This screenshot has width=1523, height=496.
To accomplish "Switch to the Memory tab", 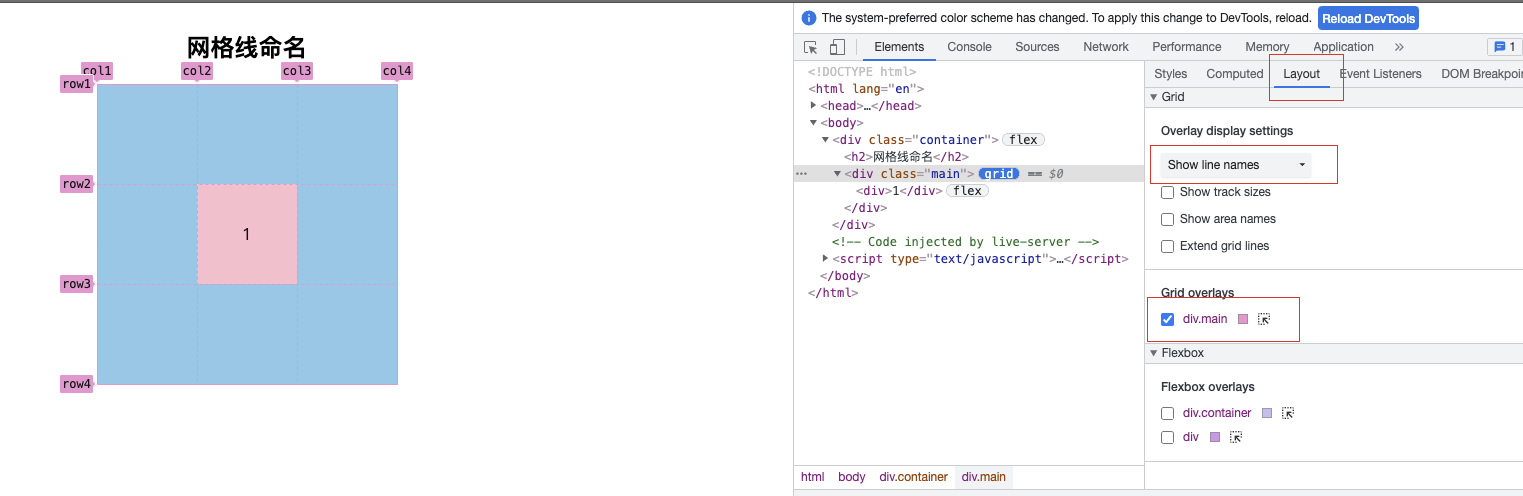I will tap(1267, 47).
